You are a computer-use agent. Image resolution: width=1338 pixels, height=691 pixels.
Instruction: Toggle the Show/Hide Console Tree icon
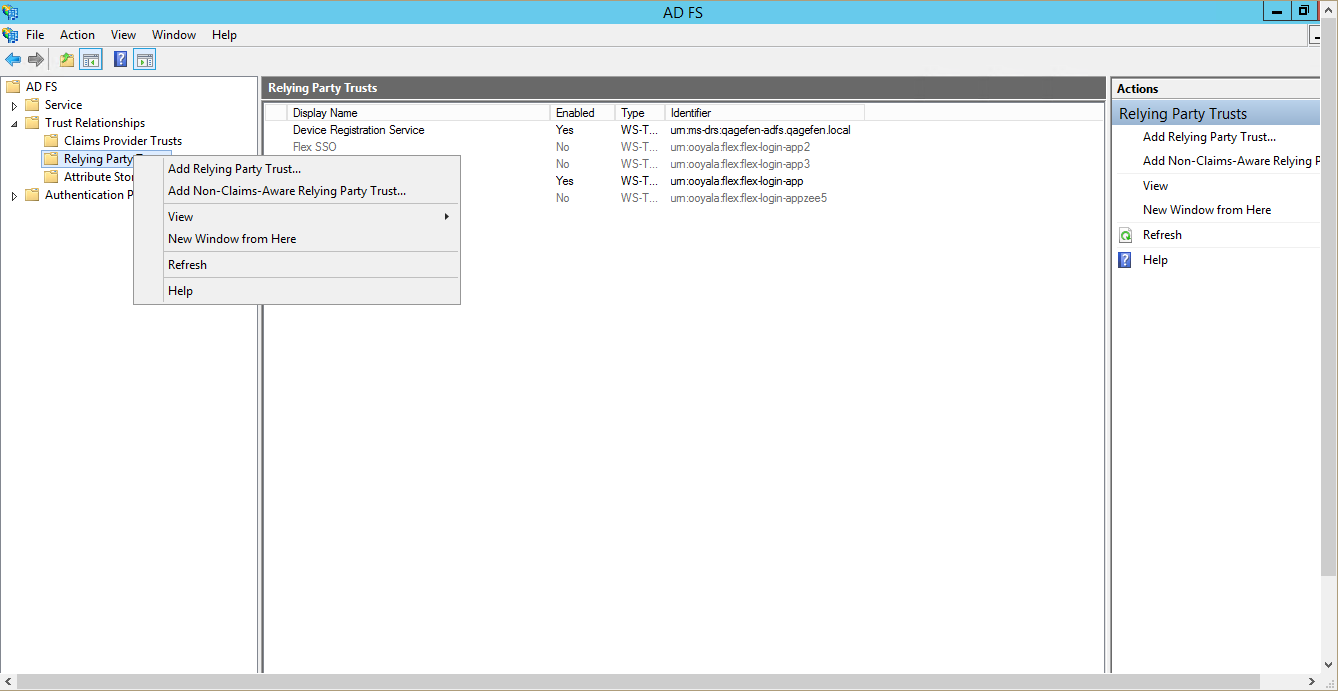coord(91,59)
